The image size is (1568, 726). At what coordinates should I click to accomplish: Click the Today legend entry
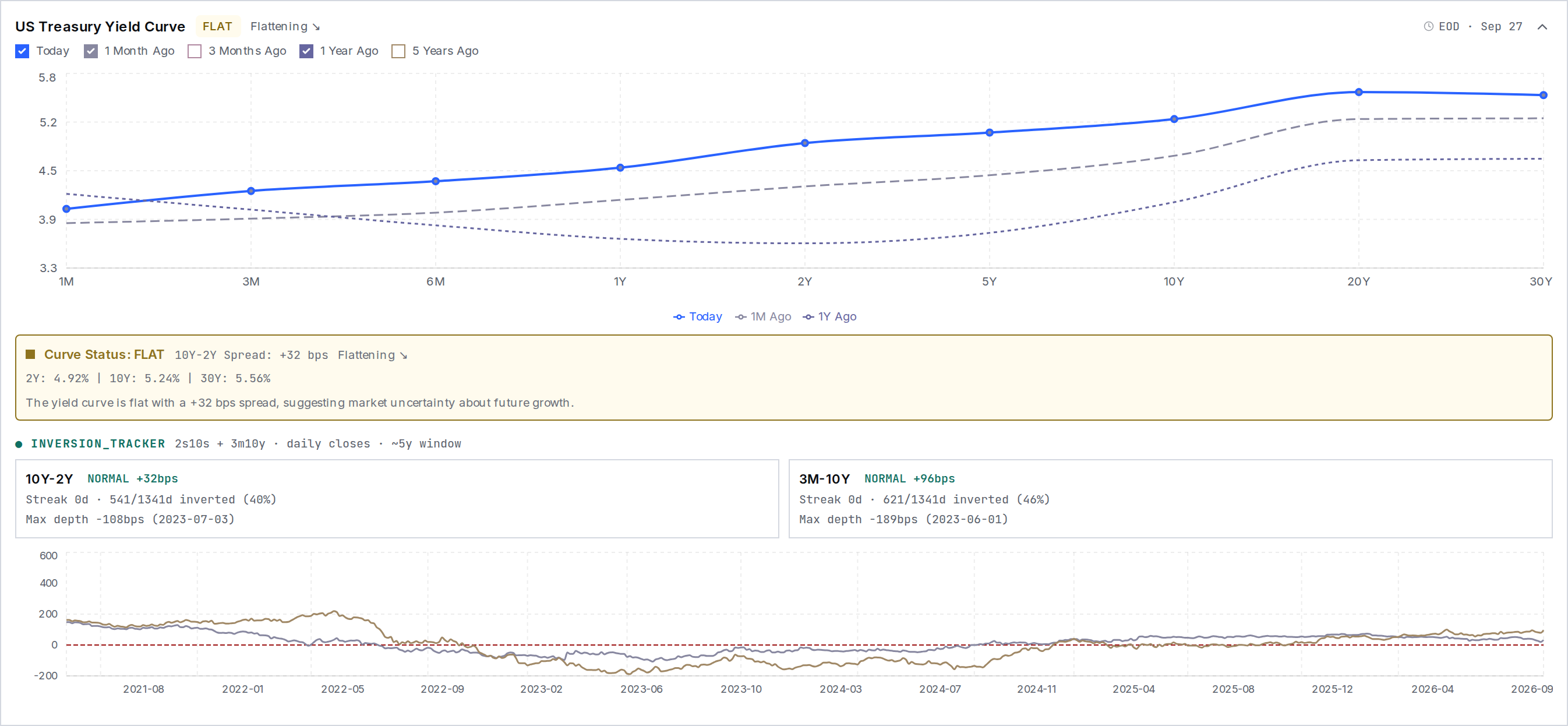698,317
